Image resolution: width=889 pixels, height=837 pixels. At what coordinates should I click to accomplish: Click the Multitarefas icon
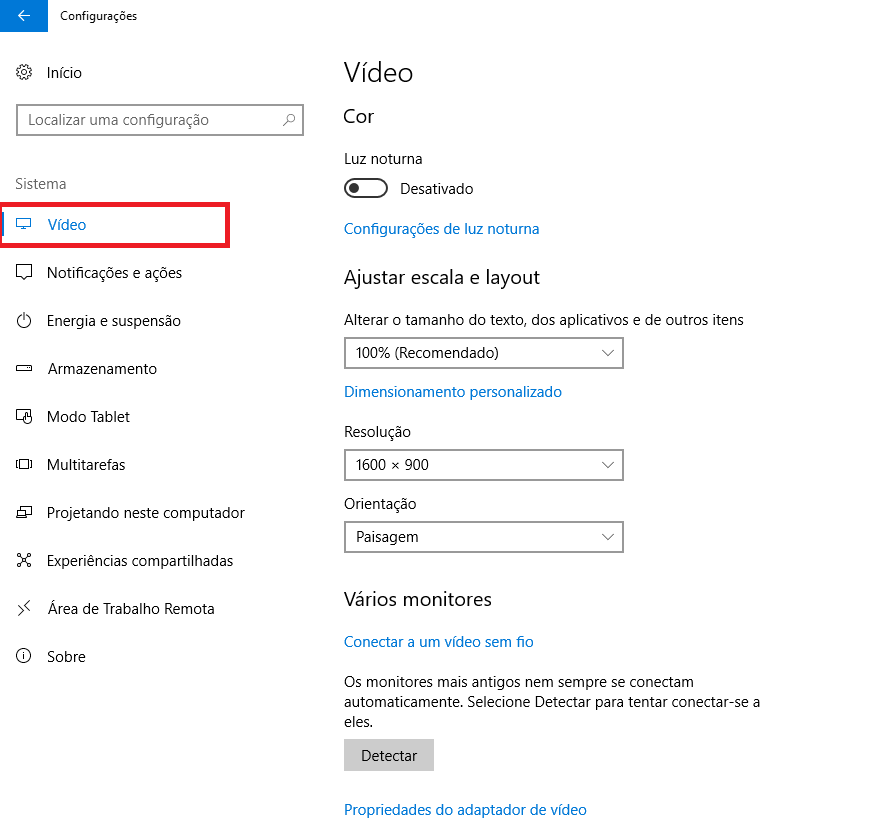(x=24, y=464)
